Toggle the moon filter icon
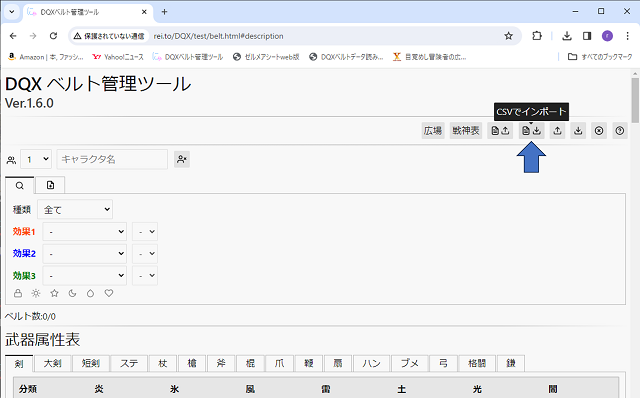The width and height of the screenshot is (640, 398). [x=72, y=293]
